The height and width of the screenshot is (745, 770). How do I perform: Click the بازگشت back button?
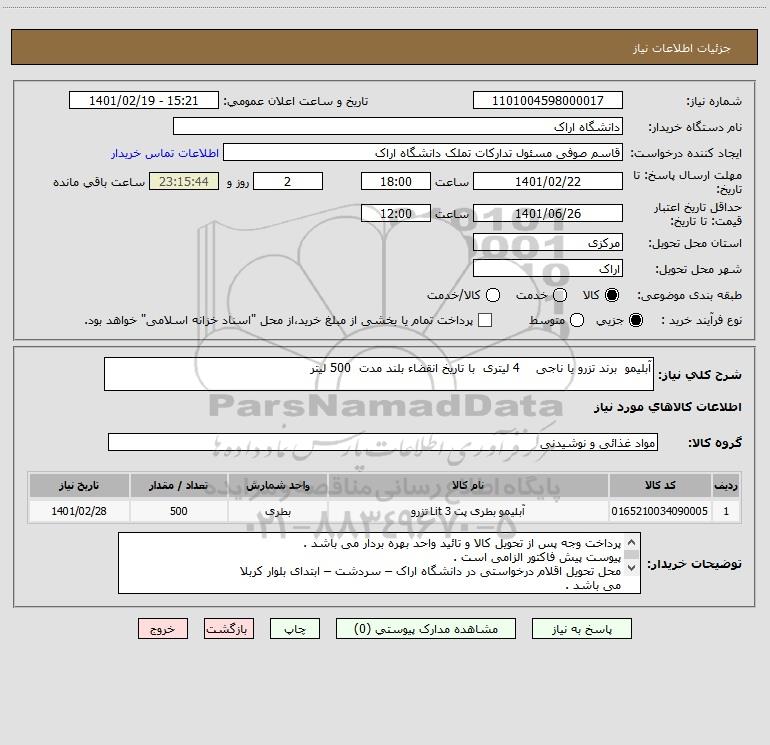pyautogui.click(x=229, y=629)
